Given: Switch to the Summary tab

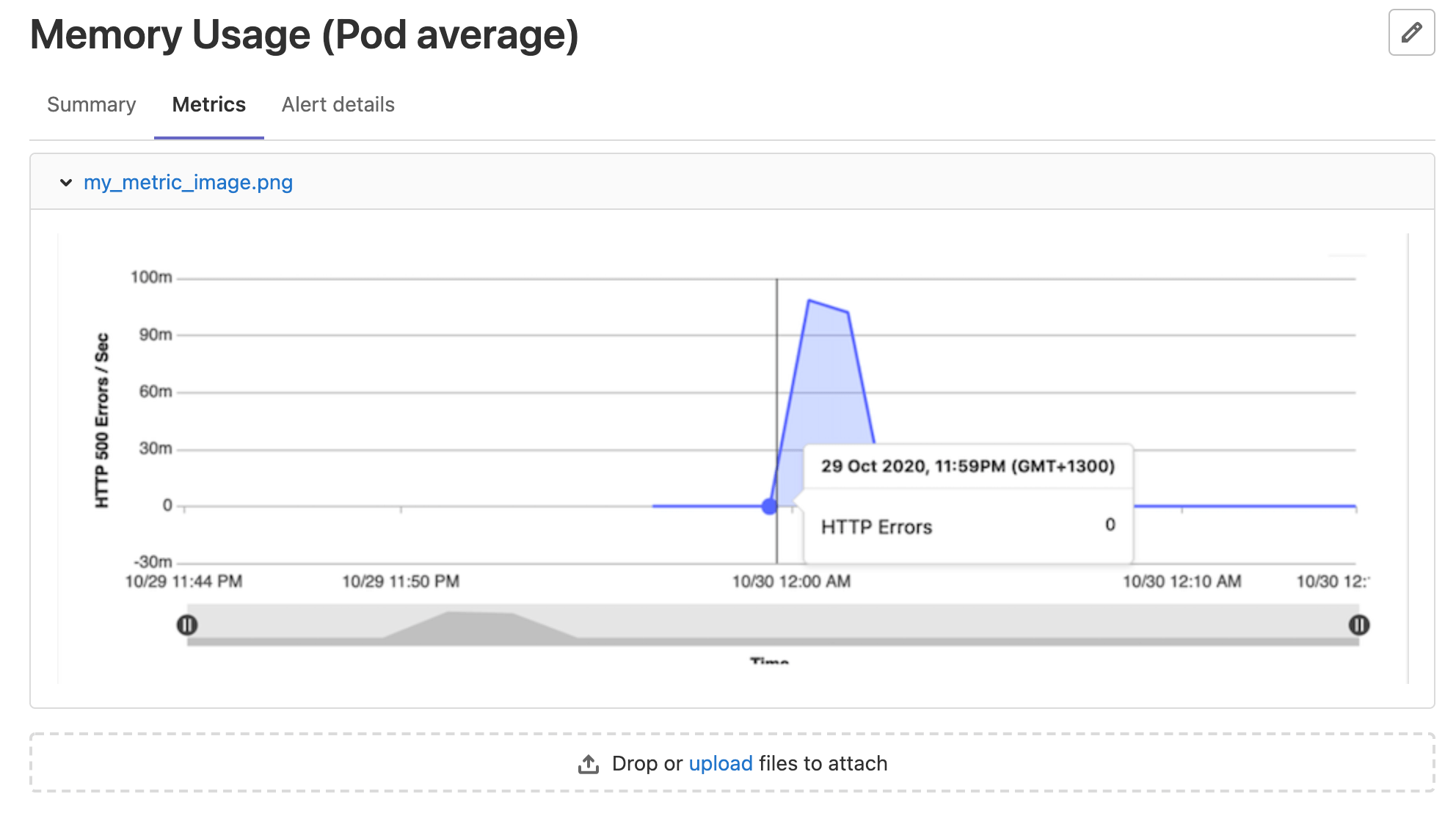Looking at the screenshot, I should tap(91, 104).
